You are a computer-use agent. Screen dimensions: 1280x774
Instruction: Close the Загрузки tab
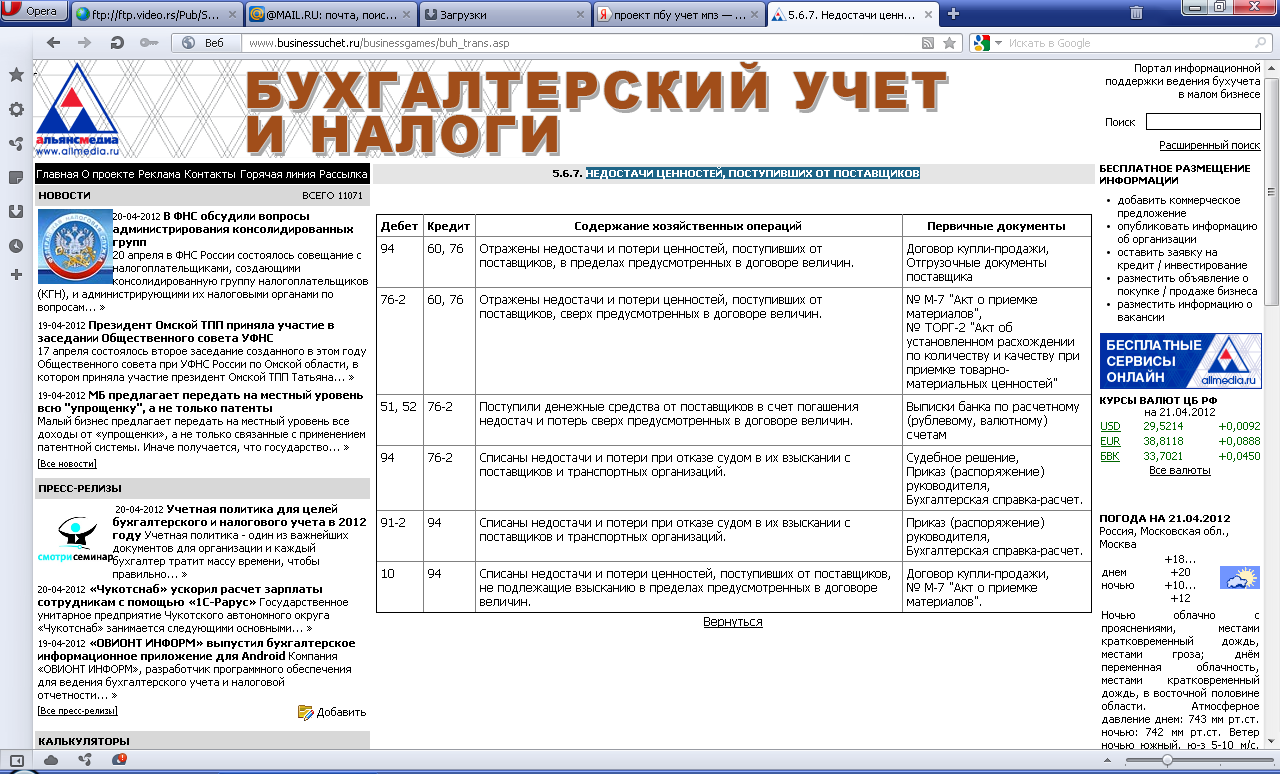coord(578,14)
